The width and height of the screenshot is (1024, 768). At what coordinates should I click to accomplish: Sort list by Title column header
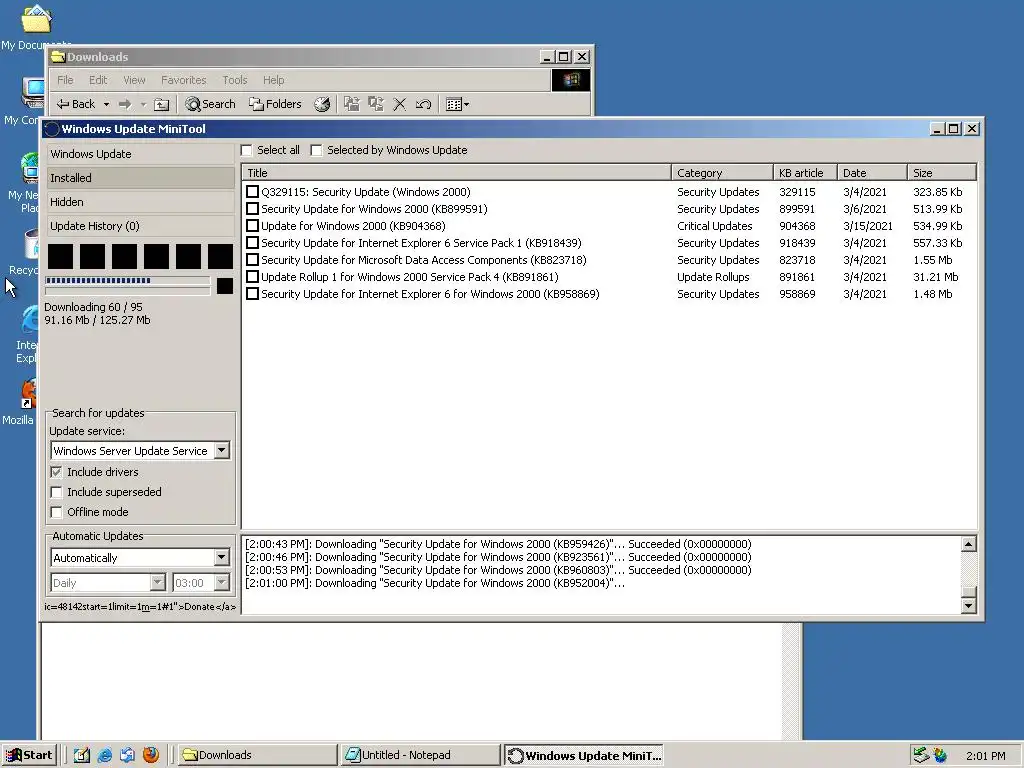coord(456,172)
